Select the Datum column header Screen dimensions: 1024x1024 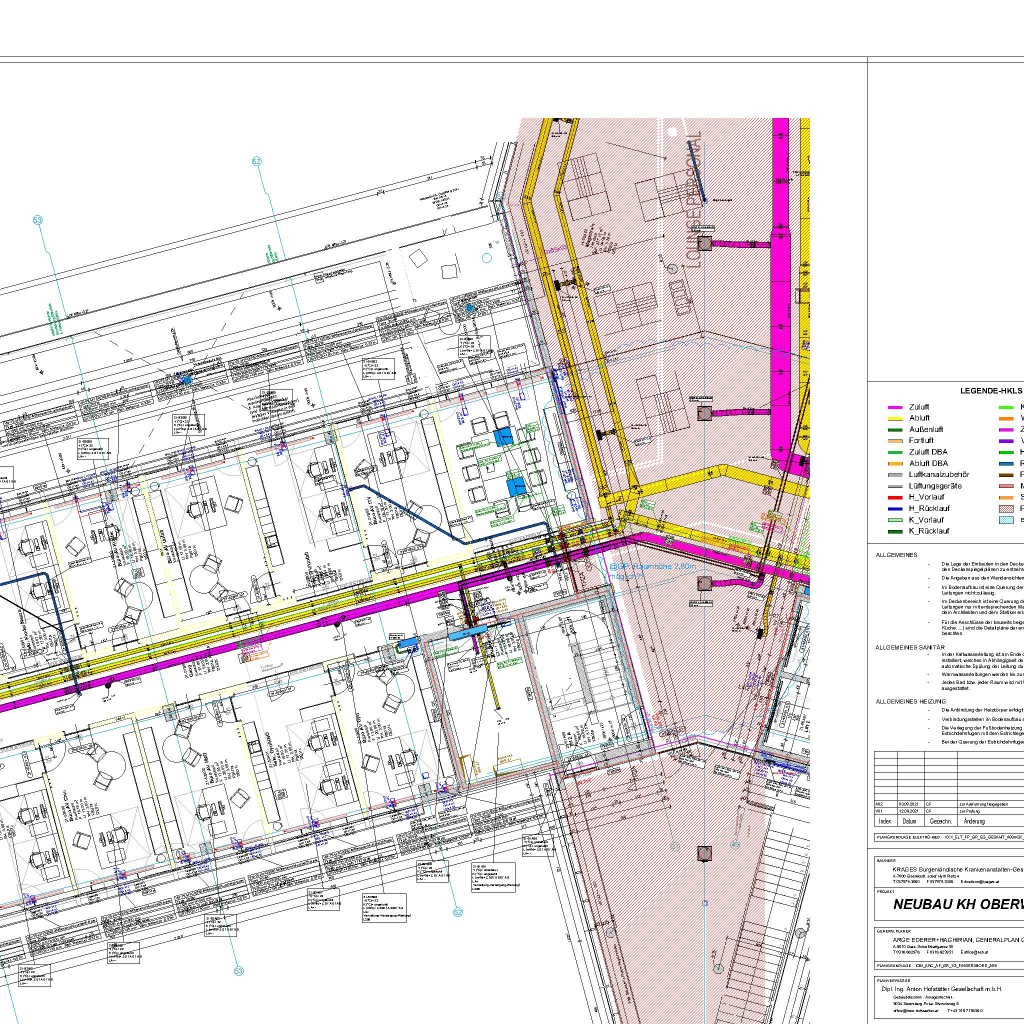pos(910,819)
